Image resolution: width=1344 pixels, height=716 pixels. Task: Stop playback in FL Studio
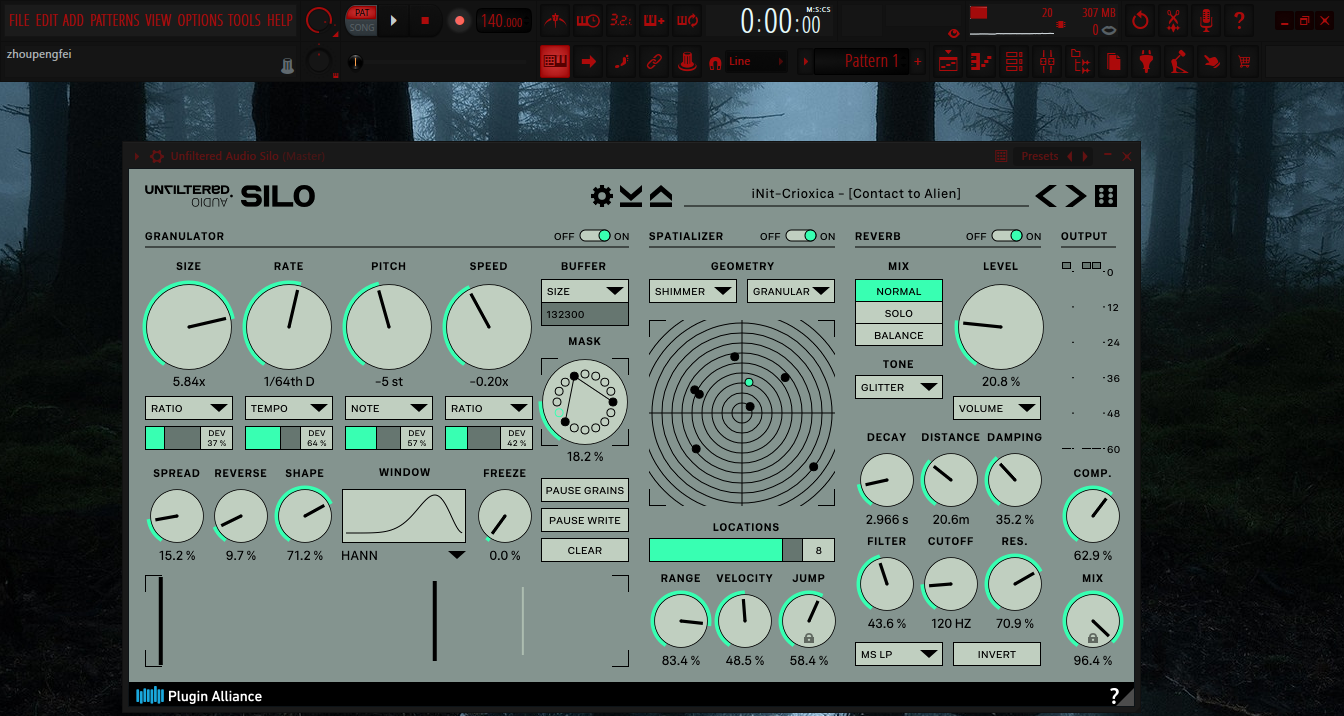pos(425,20)
